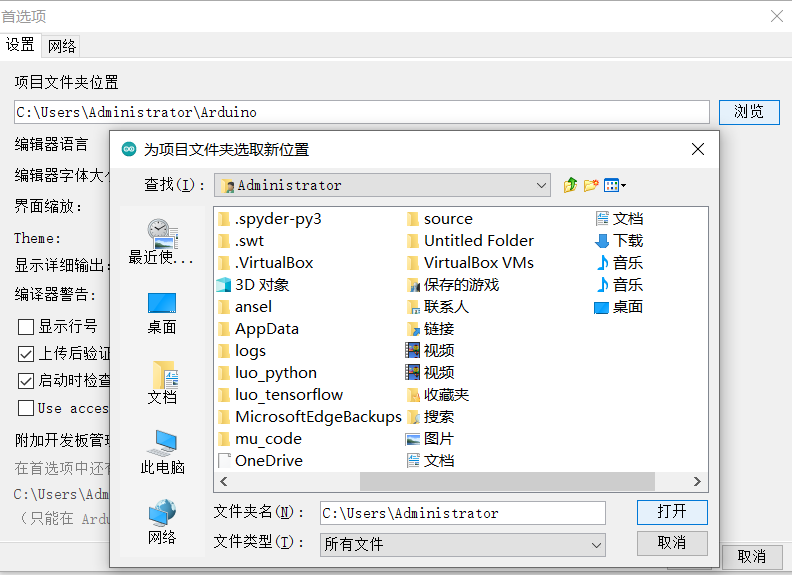This screenshot has height=575, width=792.
Task: Toggle the 显示行号 checkbox
Action: 27,326
